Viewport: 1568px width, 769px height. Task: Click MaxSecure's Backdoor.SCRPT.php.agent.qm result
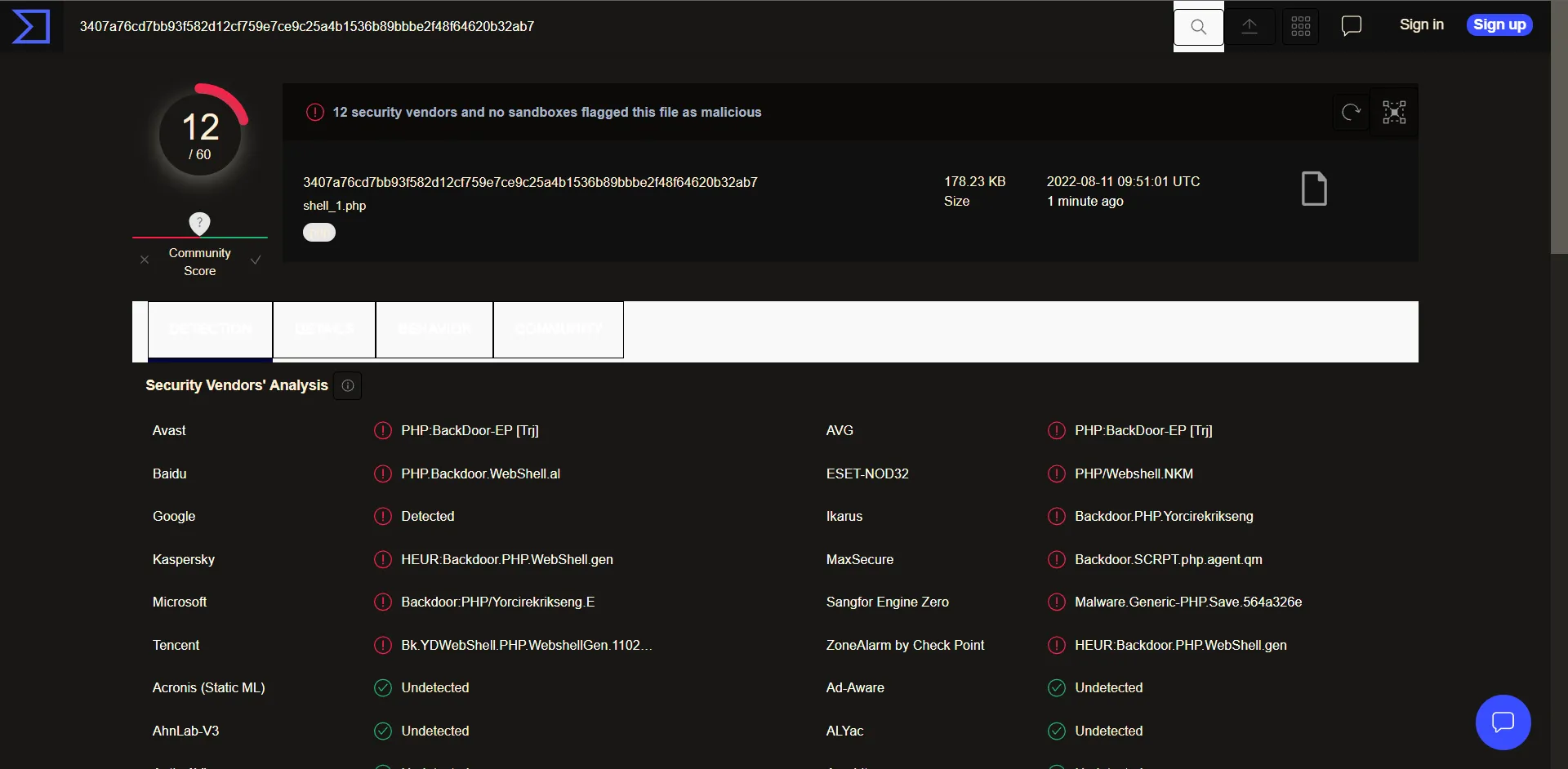click(x=1169, y=559)
